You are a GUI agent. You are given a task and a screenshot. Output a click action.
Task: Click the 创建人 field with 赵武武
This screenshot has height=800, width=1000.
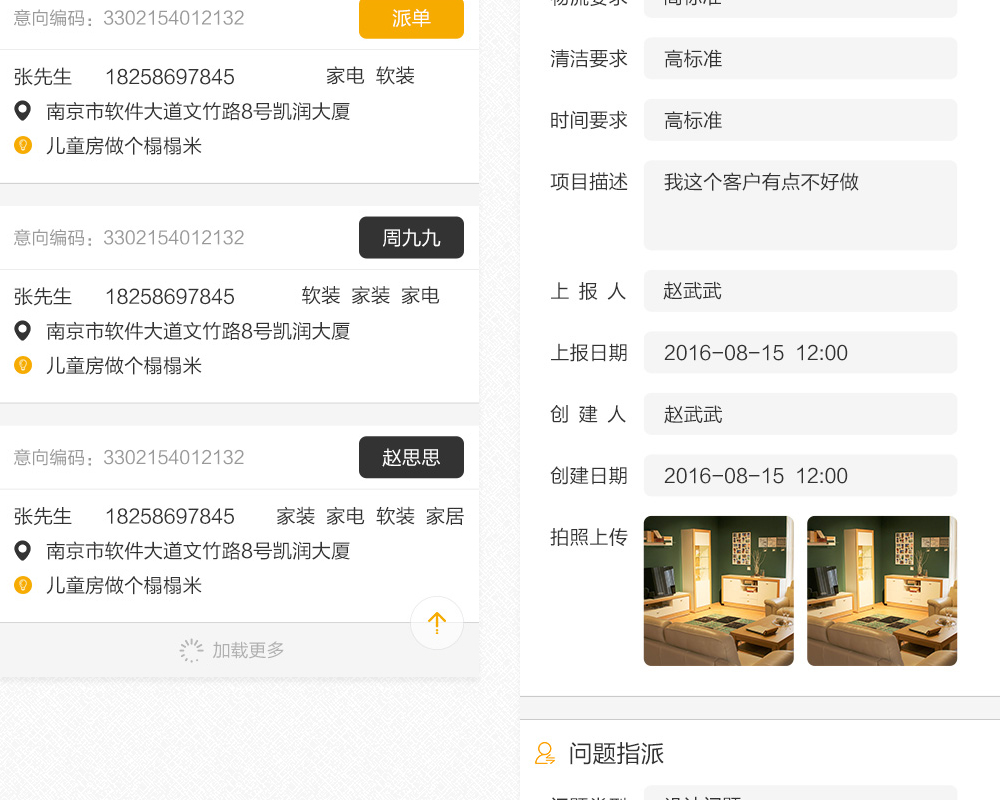(x=800, y=414)
